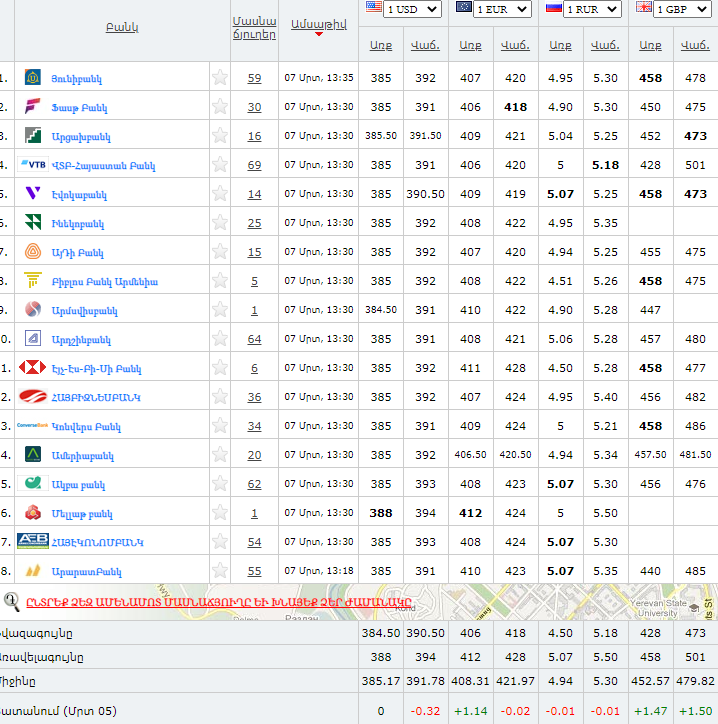This screenshot has width=718, height=724.
Task: Open the 1 USD currency dropdown
Action: 412,9
